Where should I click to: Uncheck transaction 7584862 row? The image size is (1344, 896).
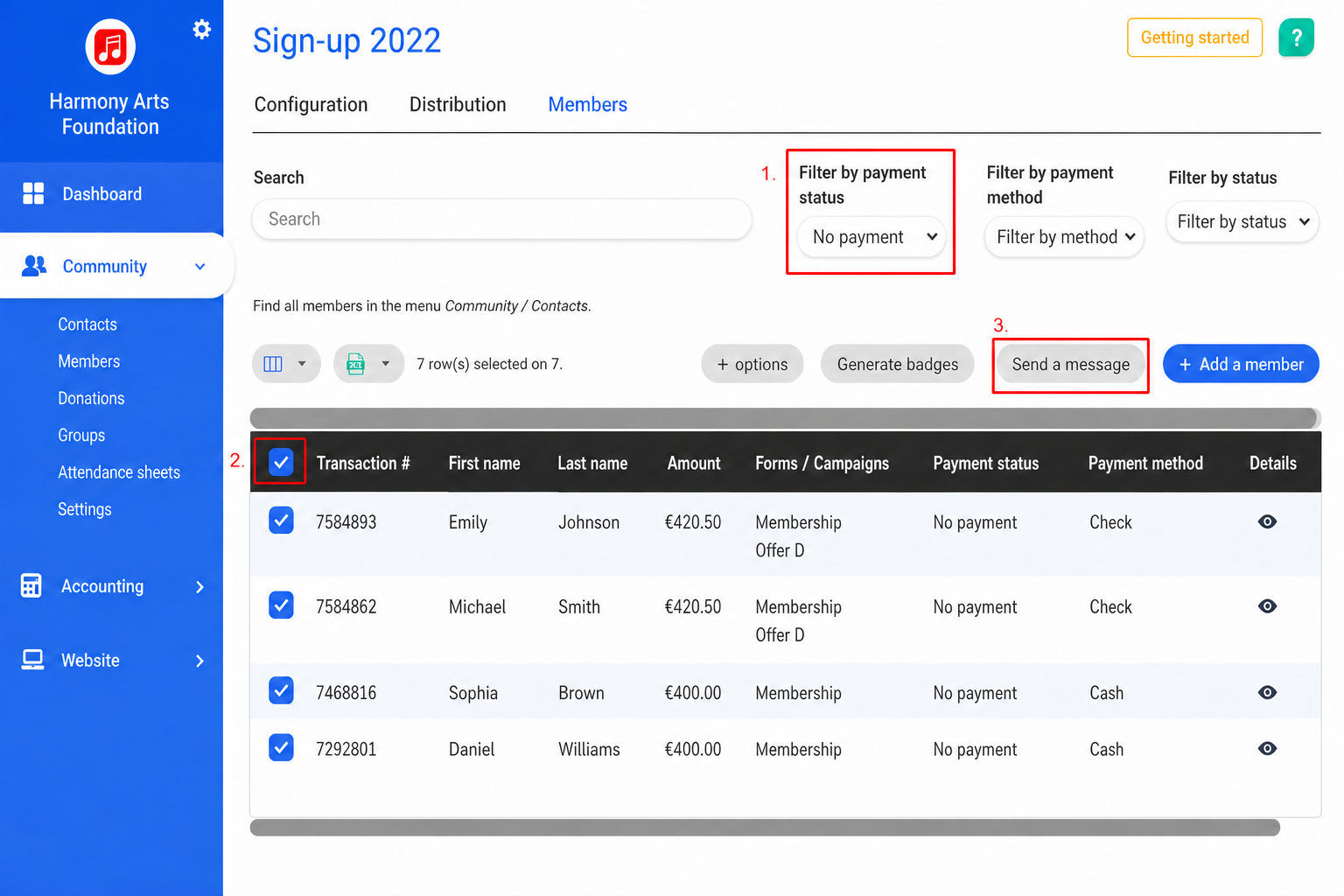tap(281, 605)
